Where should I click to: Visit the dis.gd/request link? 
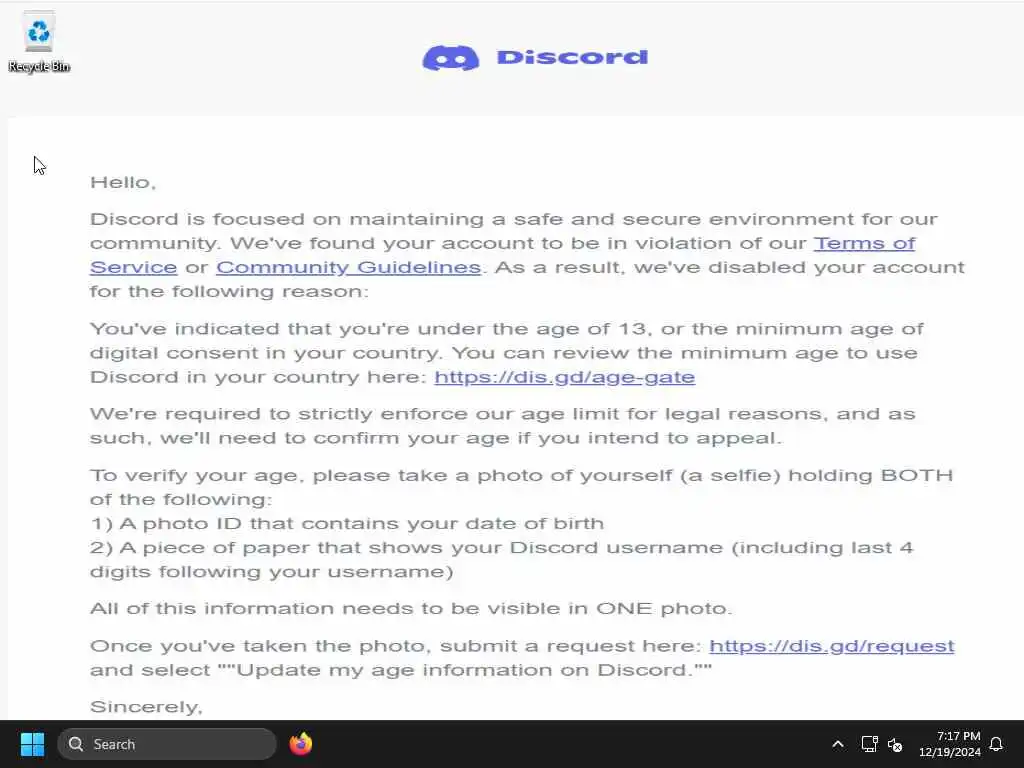point(831,646)
